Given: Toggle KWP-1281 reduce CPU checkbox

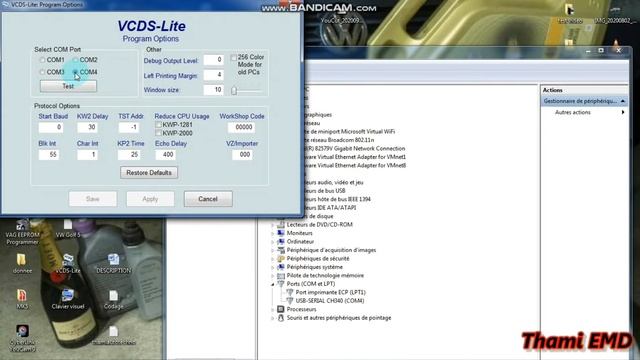Looking at the screenshot, I should click(x=158, y=125).
